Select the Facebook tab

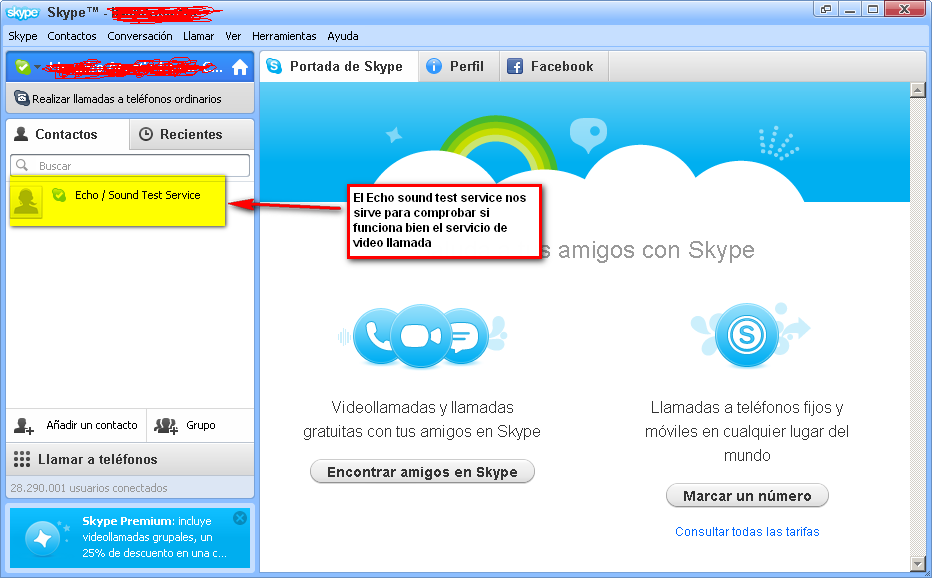(x=554, y=66)
